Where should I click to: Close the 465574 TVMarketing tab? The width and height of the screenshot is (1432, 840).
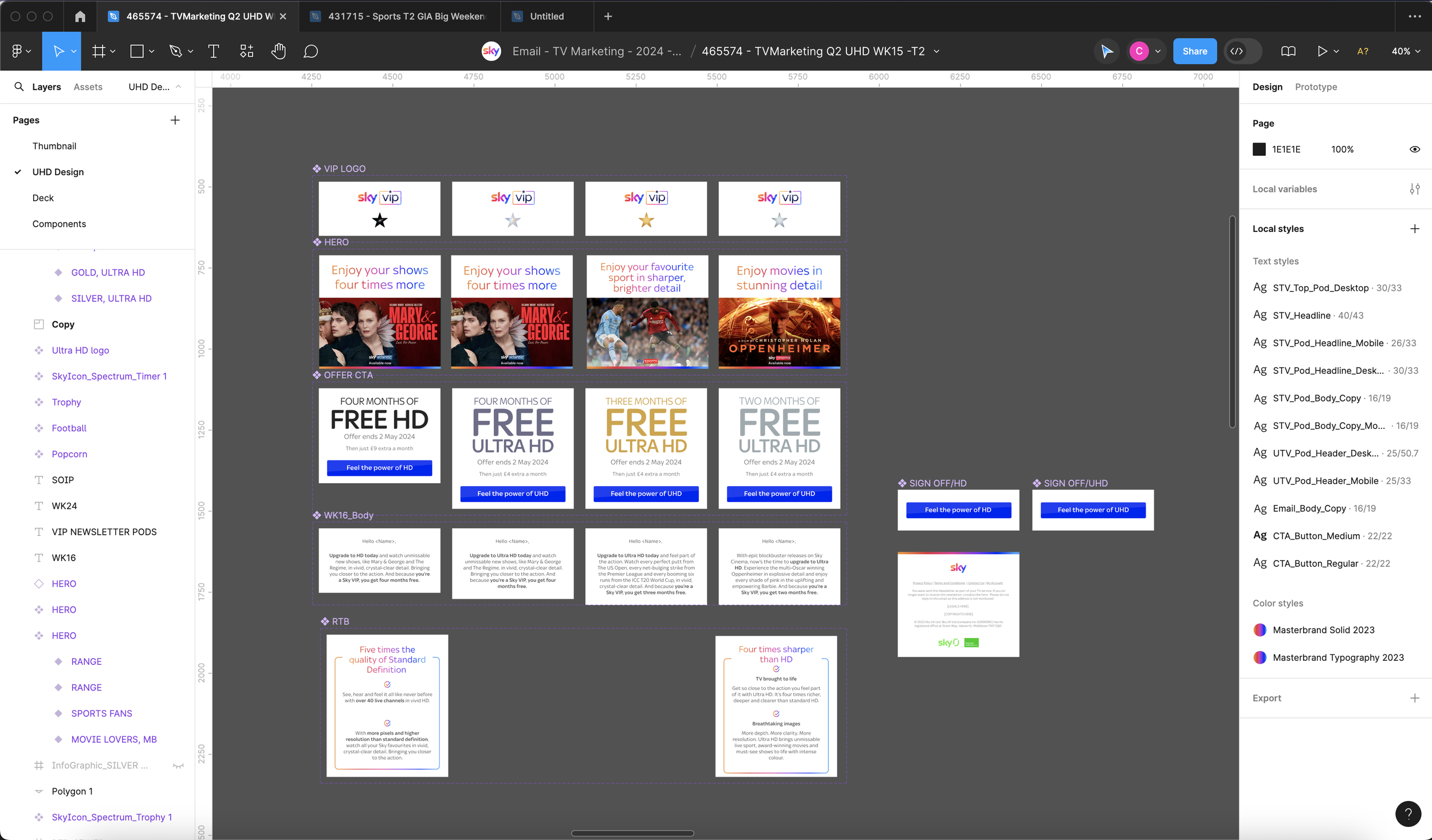(283, 16)
